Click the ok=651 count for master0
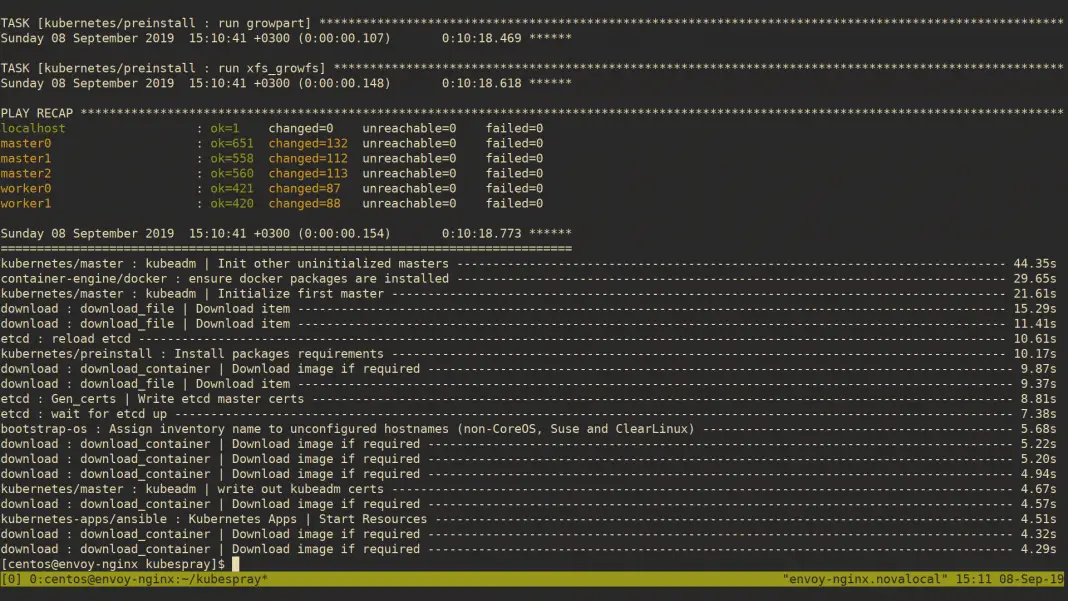This screenshot has height=601, width=1068. (x=232, y=143)
